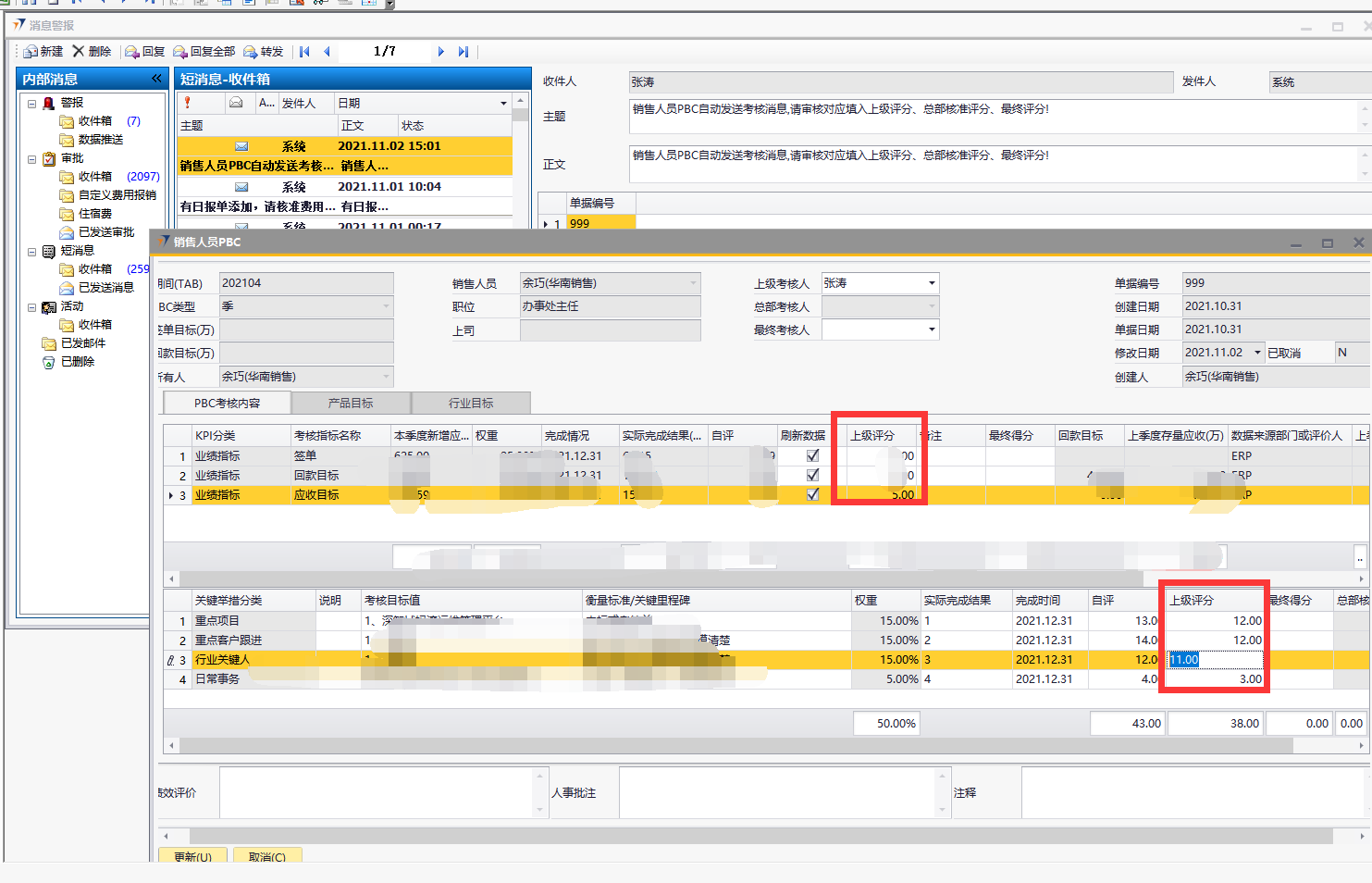The height and width of the screenshot is (883, 1372).
Task: Collapse the 审批 tree node
Action: (x=31, y=159)
